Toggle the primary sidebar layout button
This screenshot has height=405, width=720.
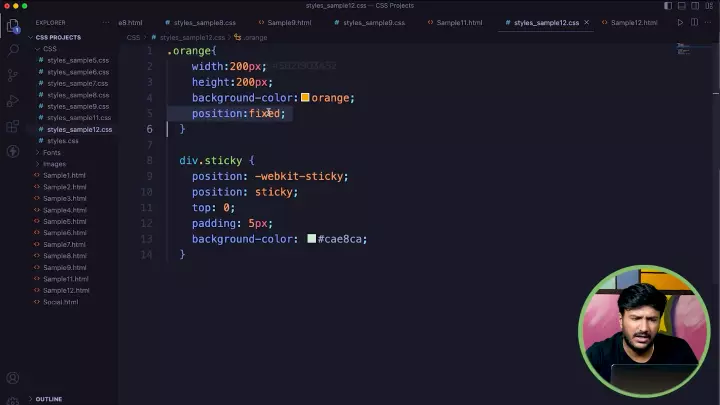[670, 6]
